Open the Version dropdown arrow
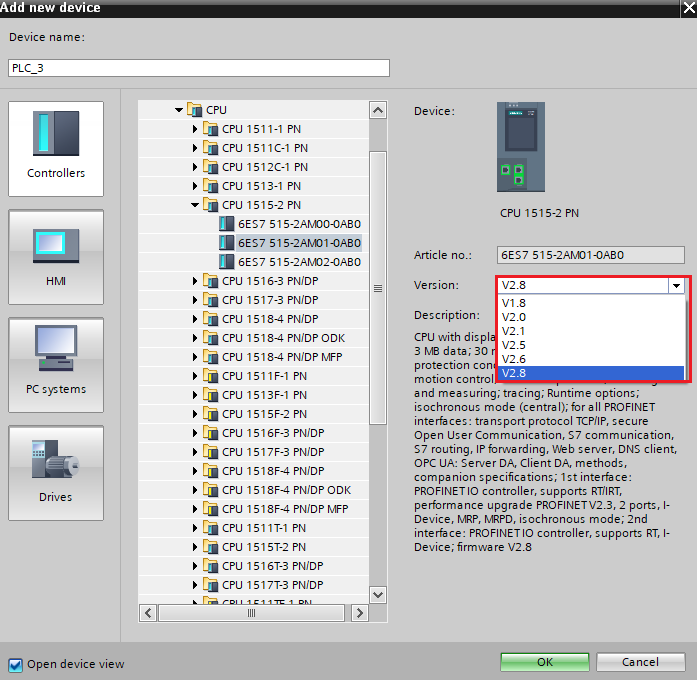Viewport: 697px width, 680px height. (677, 285)
